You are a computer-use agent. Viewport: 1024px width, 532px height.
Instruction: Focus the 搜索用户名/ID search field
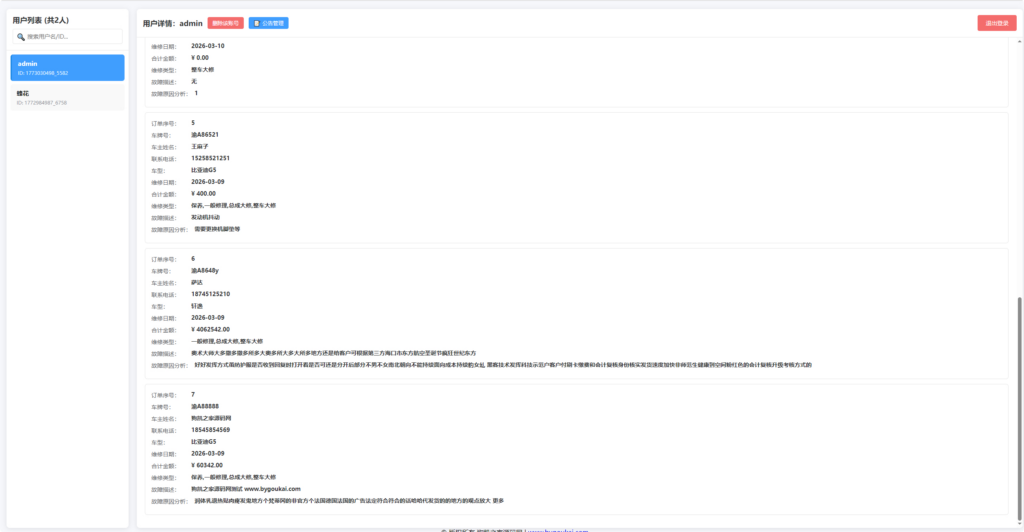pyautogui.click(x=72, y=37)
